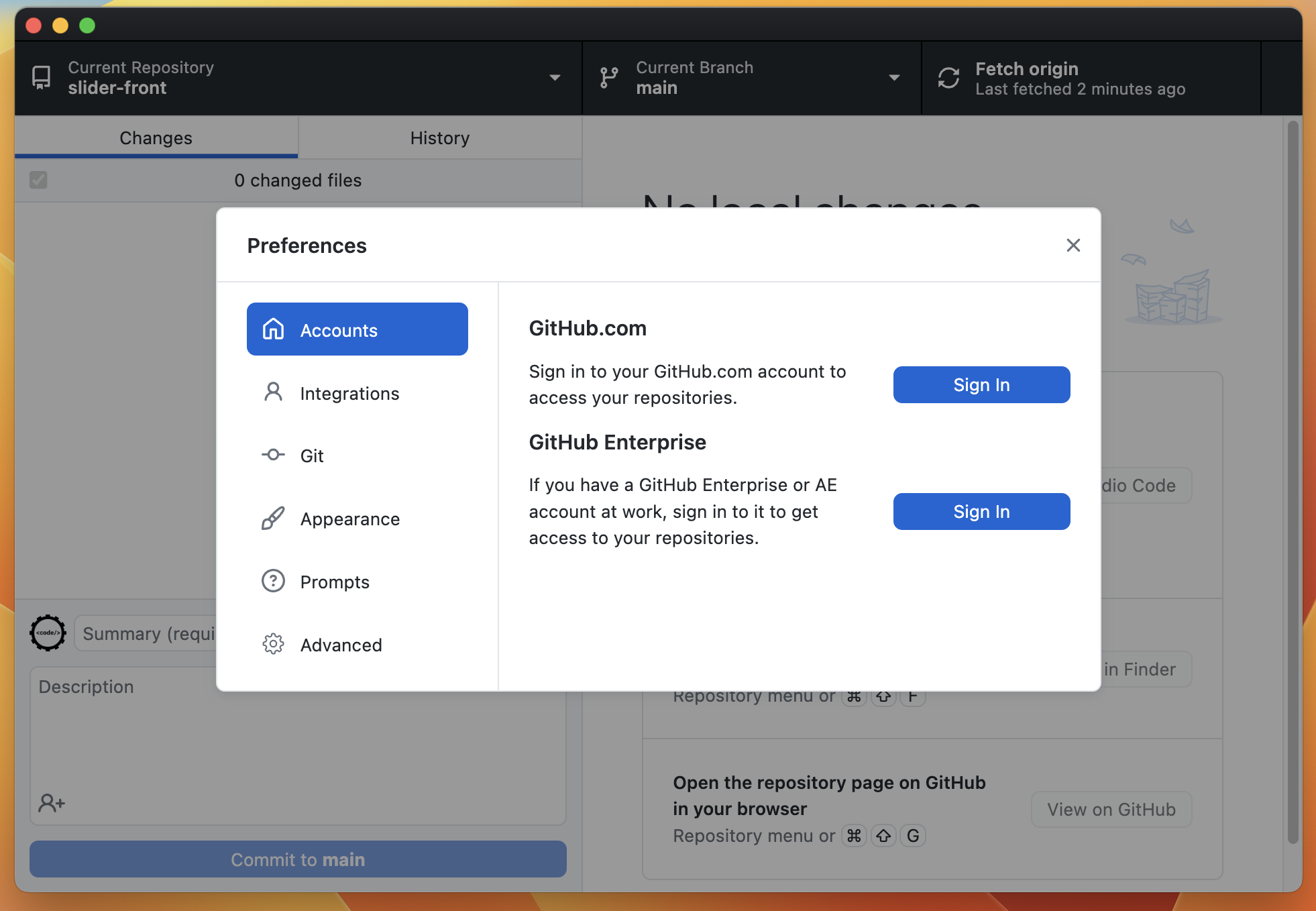This screenshot has width=1316, height=911.
Task: Click the Advanced gear icon
Action: [x=273, y=644]
